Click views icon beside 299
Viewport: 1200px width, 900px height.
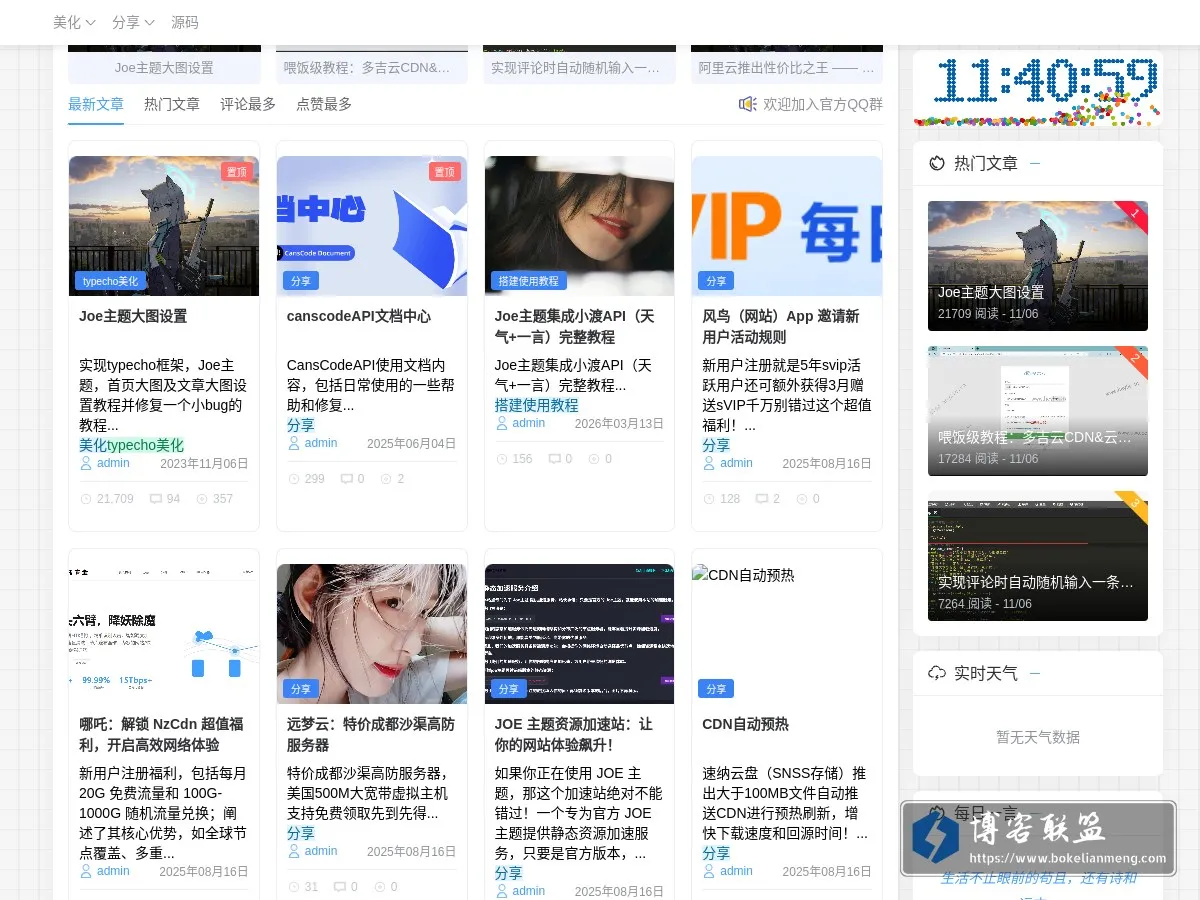click(x=294, y=479)
